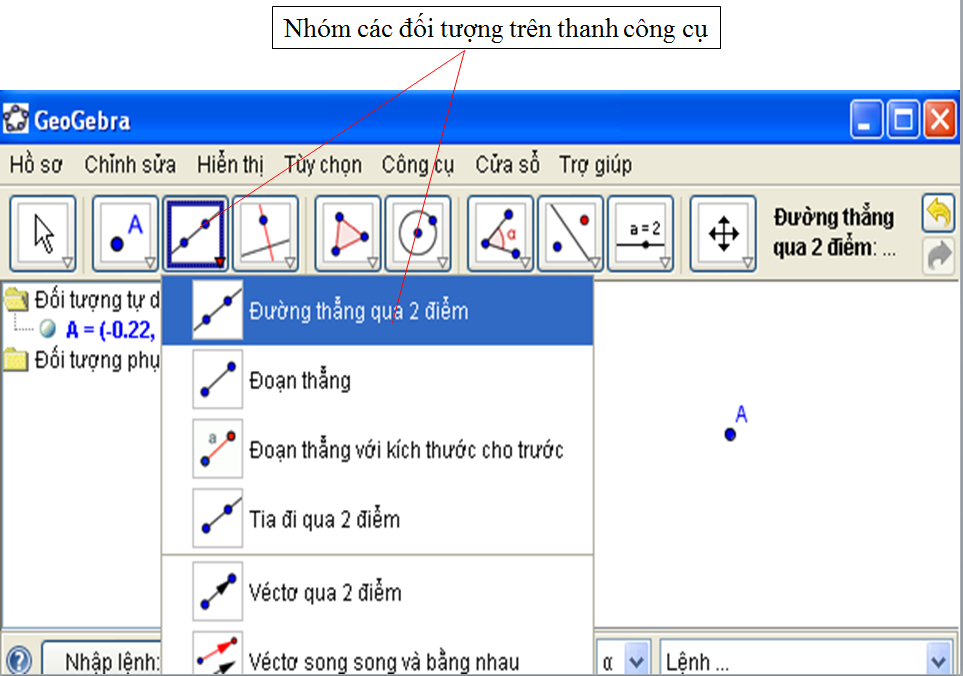Toggle visibility circle of point A
963x676 pixels.
[x=47, y=329]
